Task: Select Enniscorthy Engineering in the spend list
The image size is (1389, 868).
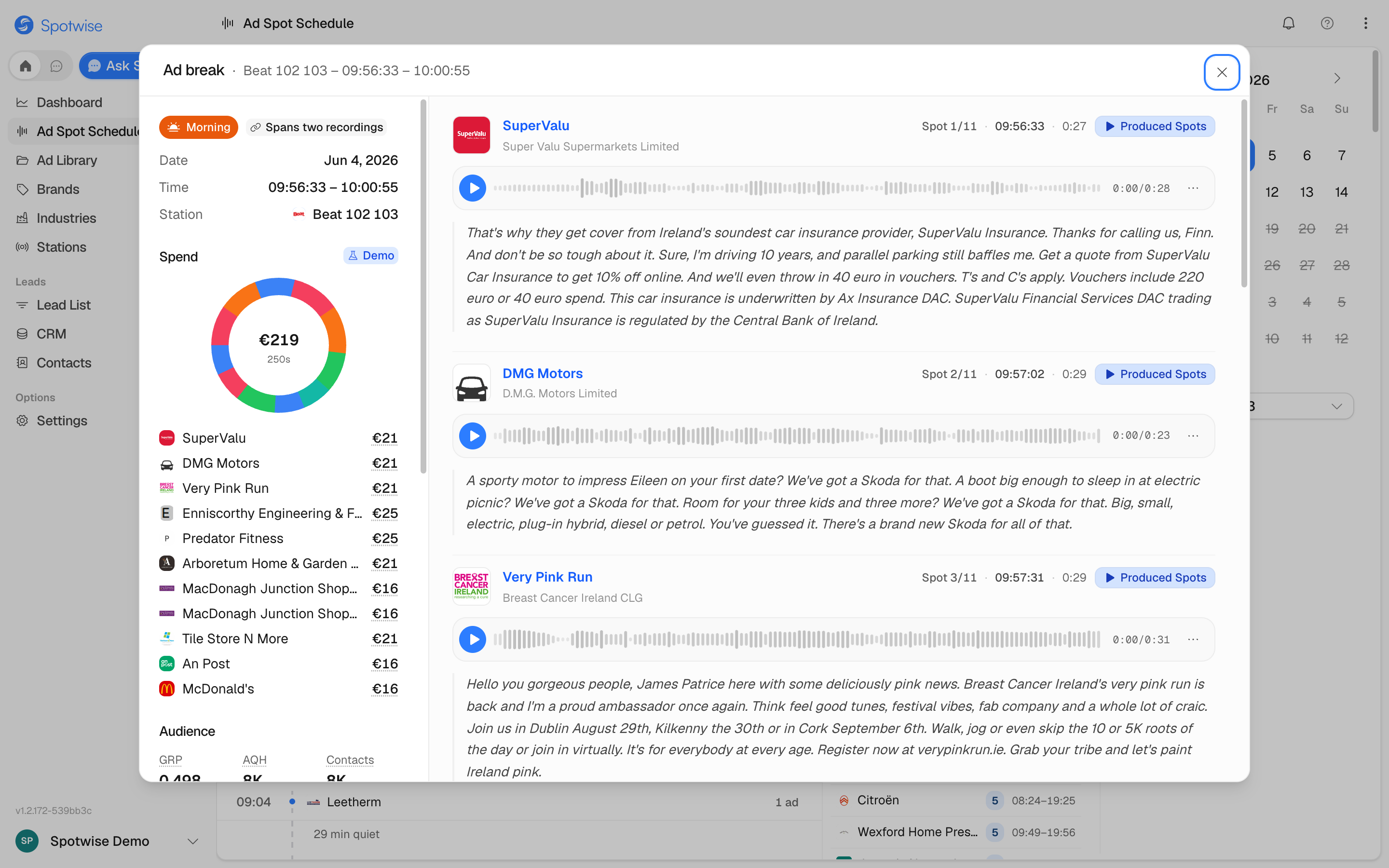Action: tap(278, 513)
